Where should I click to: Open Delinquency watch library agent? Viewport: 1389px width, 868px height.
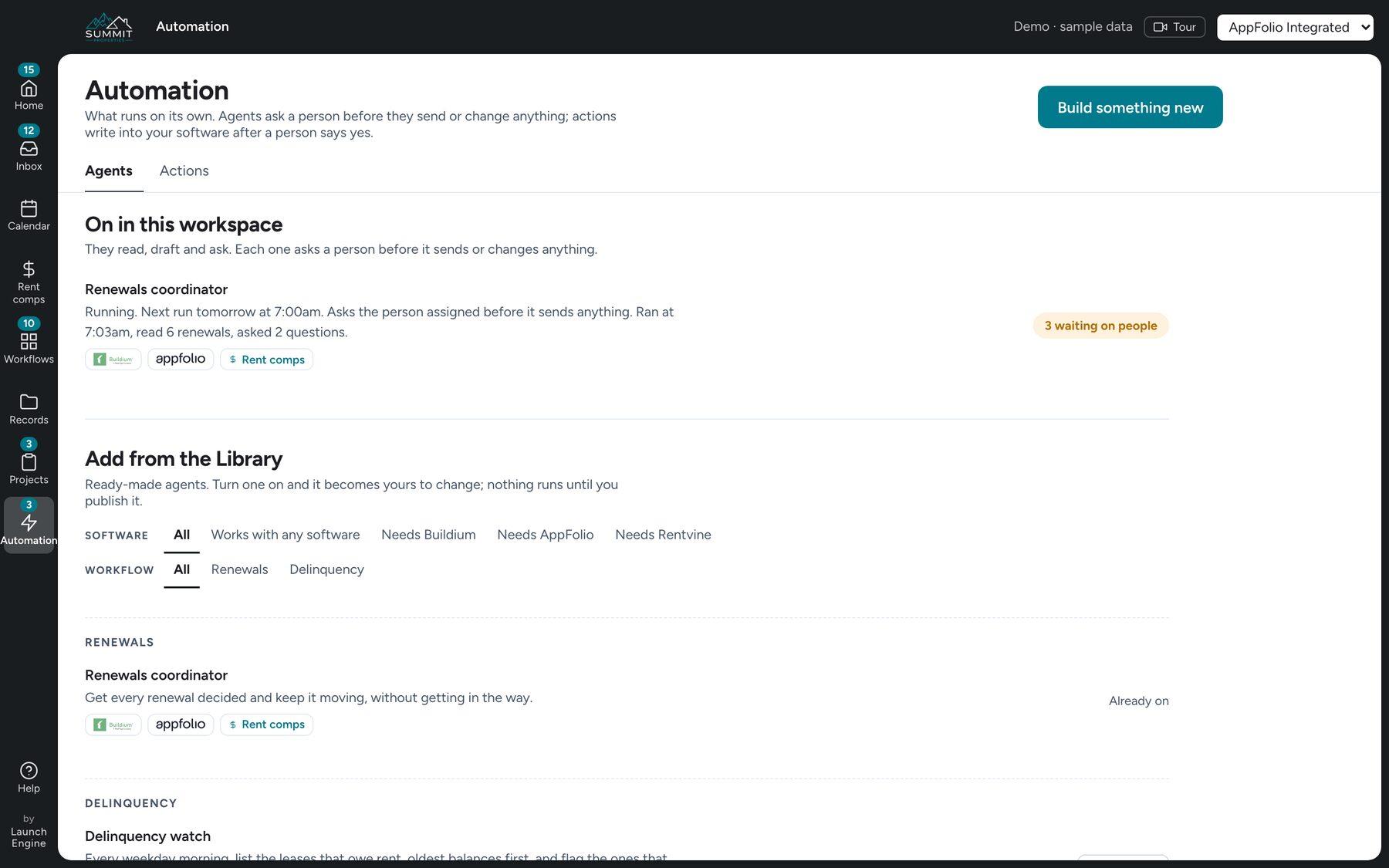point(147,836)
